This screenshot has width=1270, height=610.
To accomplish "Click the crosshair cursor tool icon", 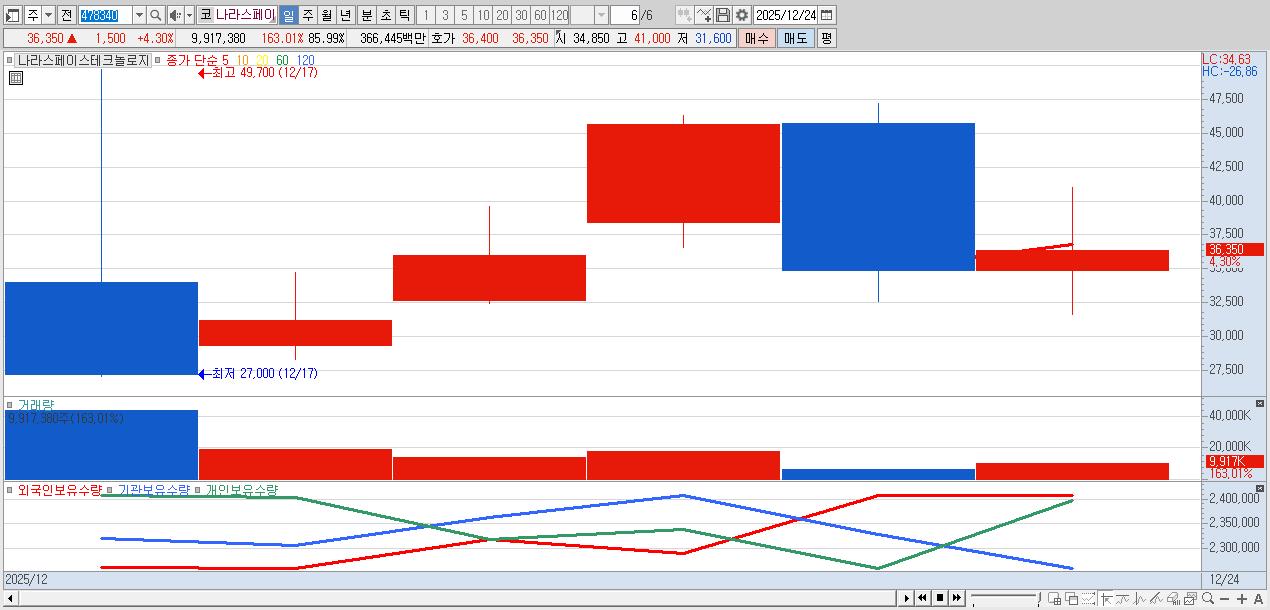I will click(1106, 598).
